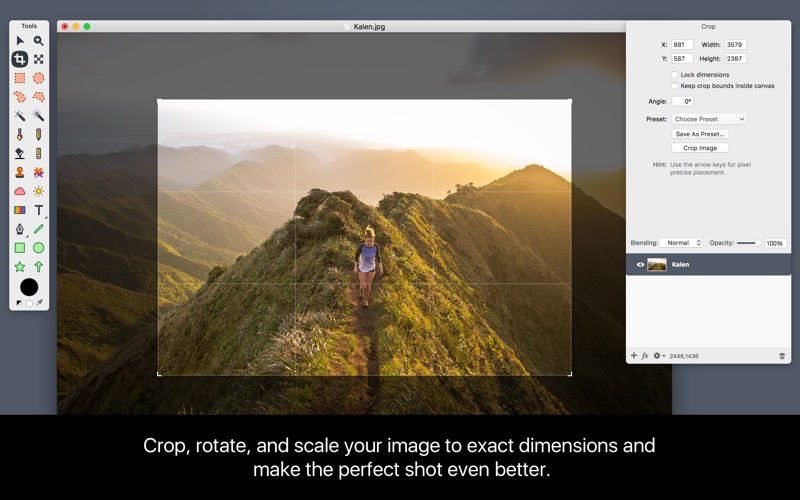Hide the Kalen layer visibility
The width and height of the screenshot is (800, 500).
640,264
